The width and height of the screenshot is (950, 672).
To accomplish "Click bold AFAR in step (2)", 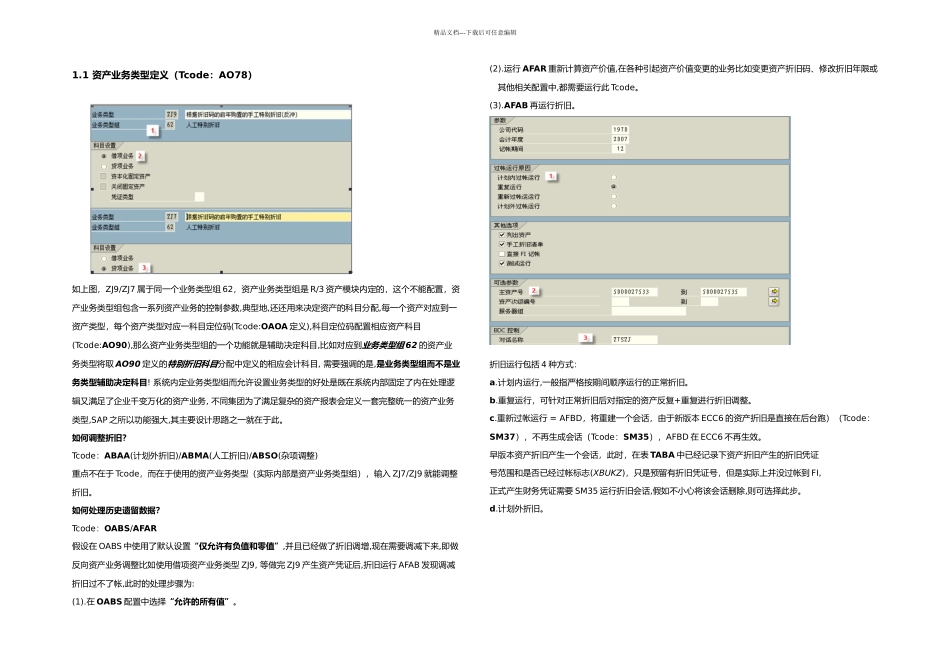I will 534,68.
